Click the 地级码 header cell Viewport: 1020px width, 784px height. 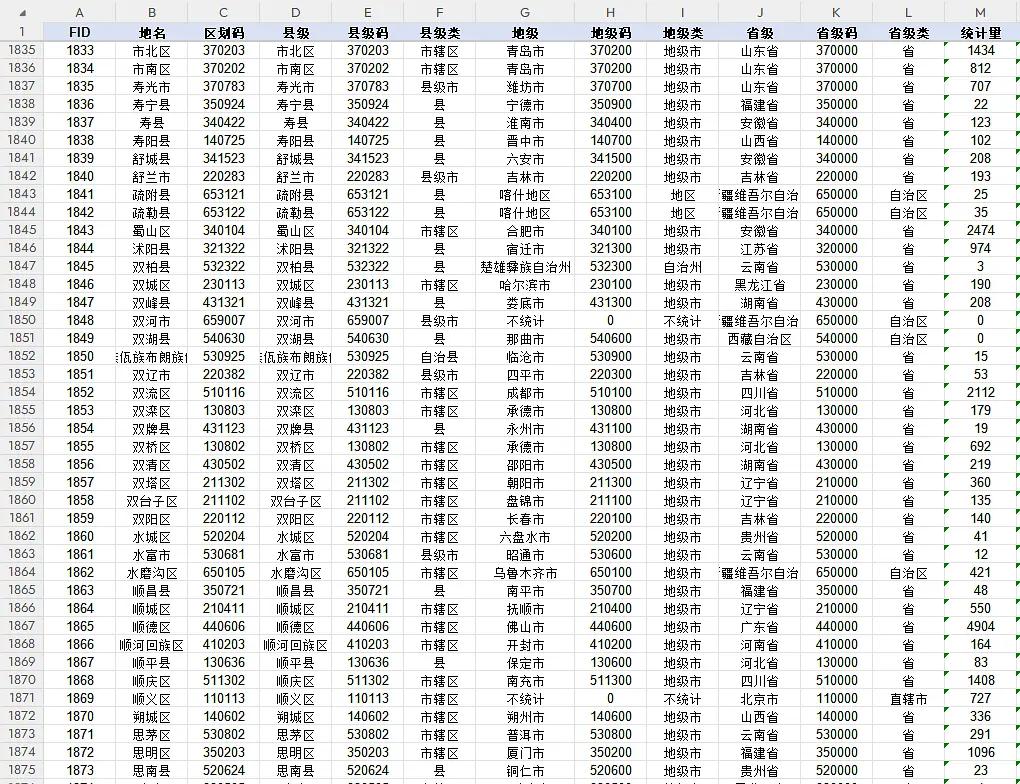pos(610,33)
